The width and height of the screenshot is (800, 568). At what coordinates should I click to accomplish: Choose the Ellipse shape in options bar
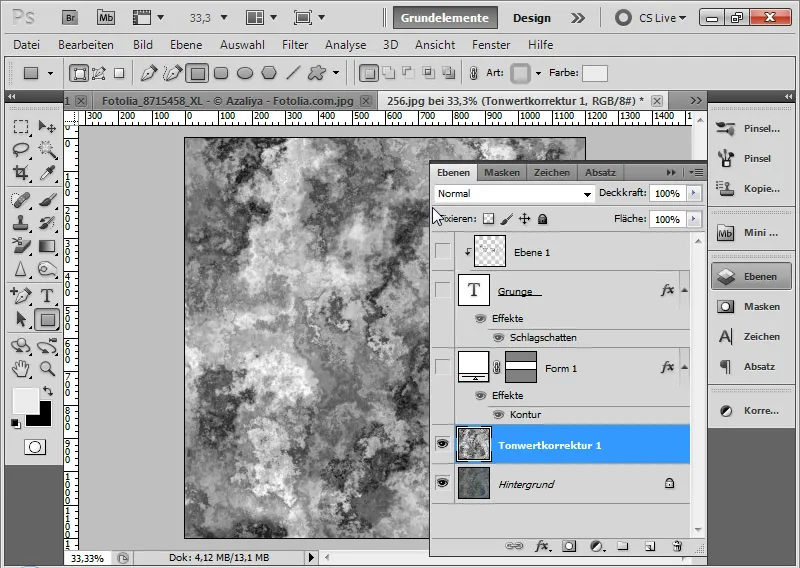245,73
